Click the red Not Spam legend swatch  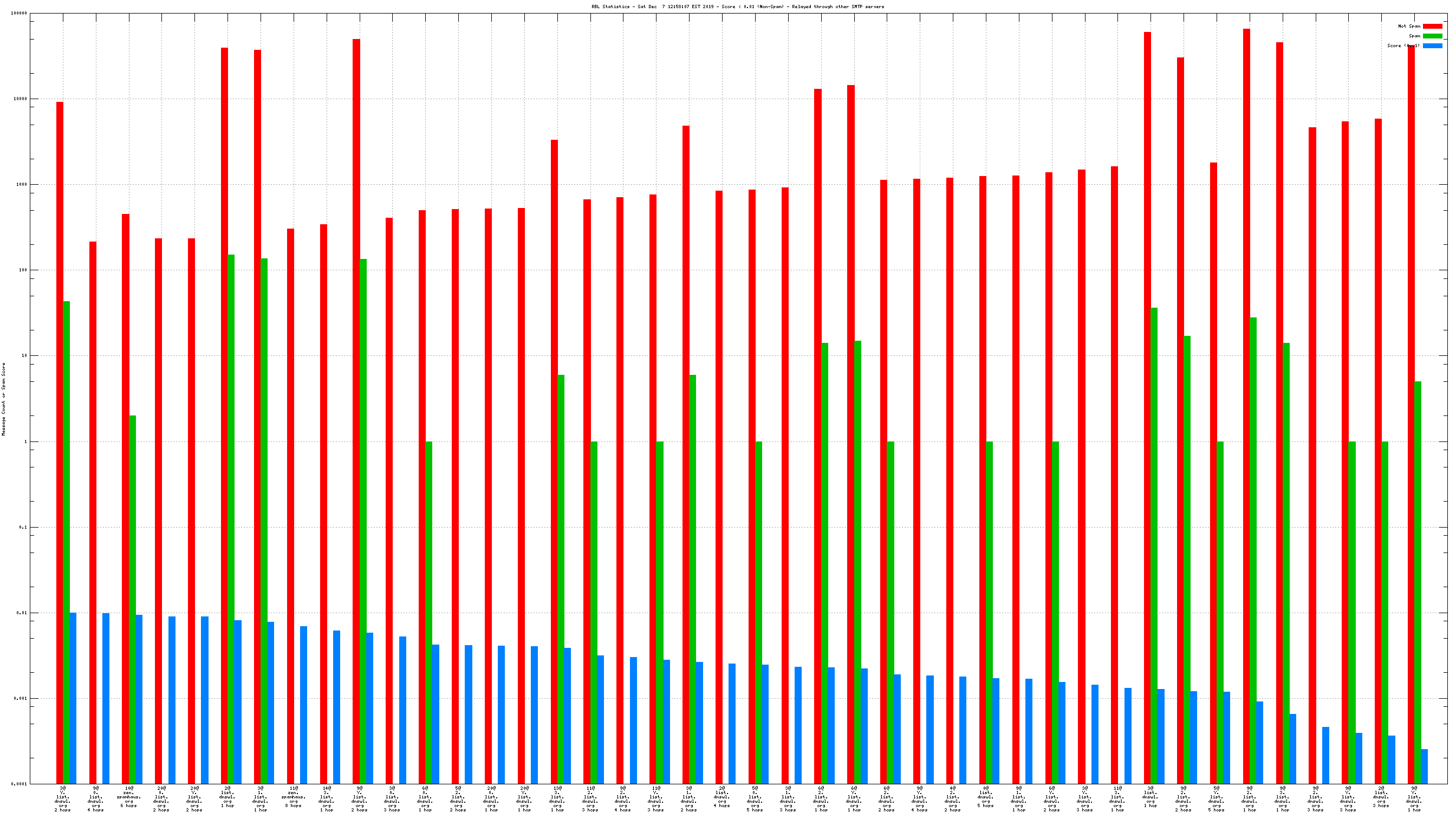tap(1432, 26)
